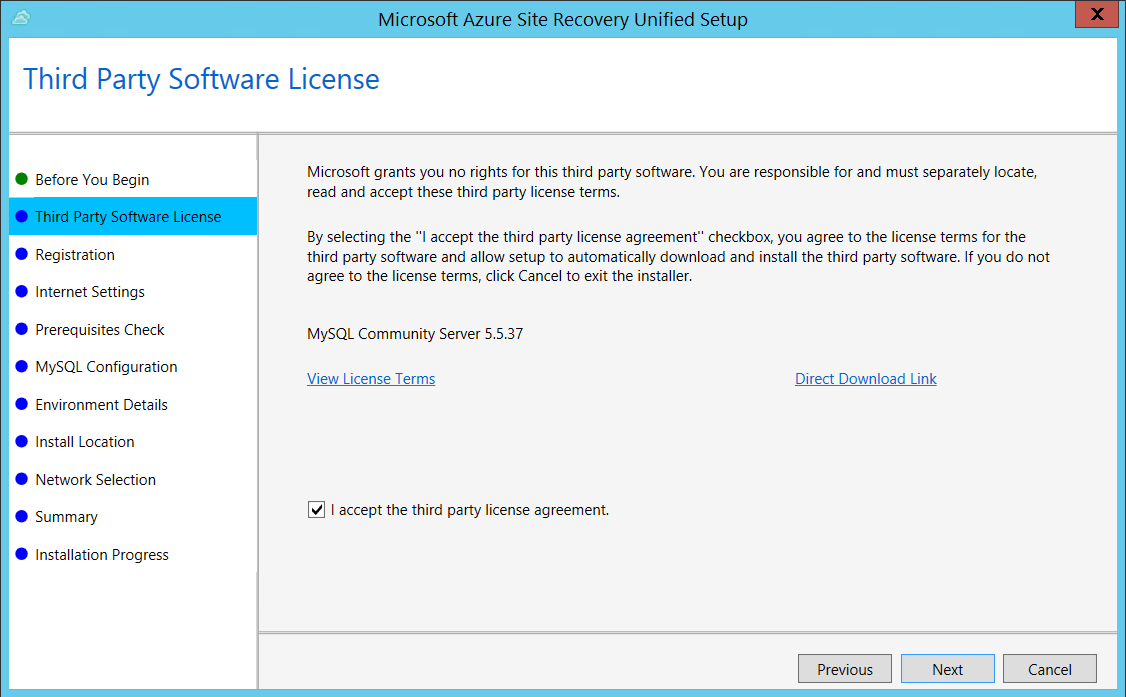The width and height of the screenshot is (1126, 697).
Task: Click the Next button
Action: point(947,668)
